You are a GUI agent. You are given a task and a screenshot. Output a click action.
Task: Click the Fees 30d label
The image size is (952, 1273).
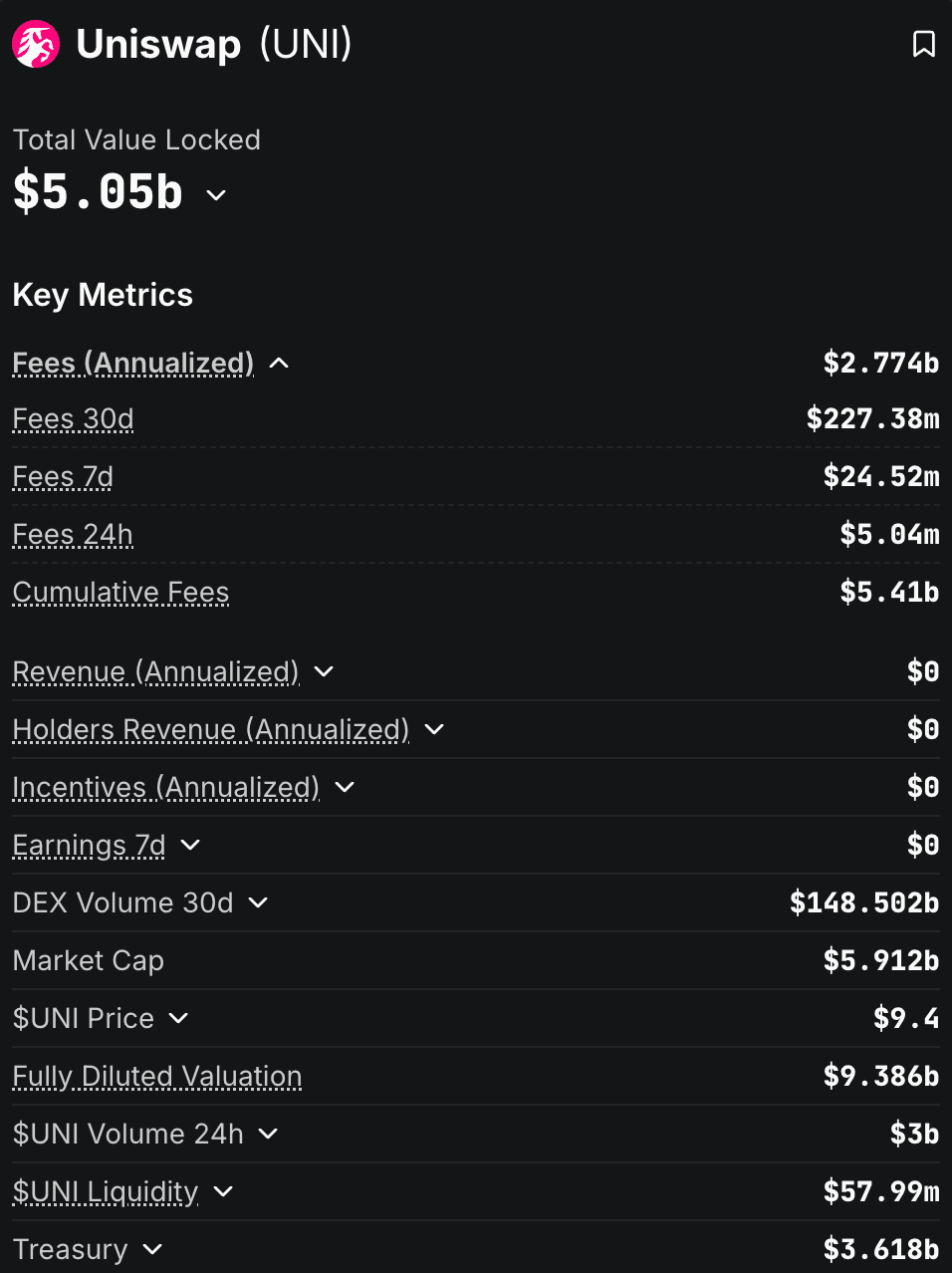(x=73, y=419)
